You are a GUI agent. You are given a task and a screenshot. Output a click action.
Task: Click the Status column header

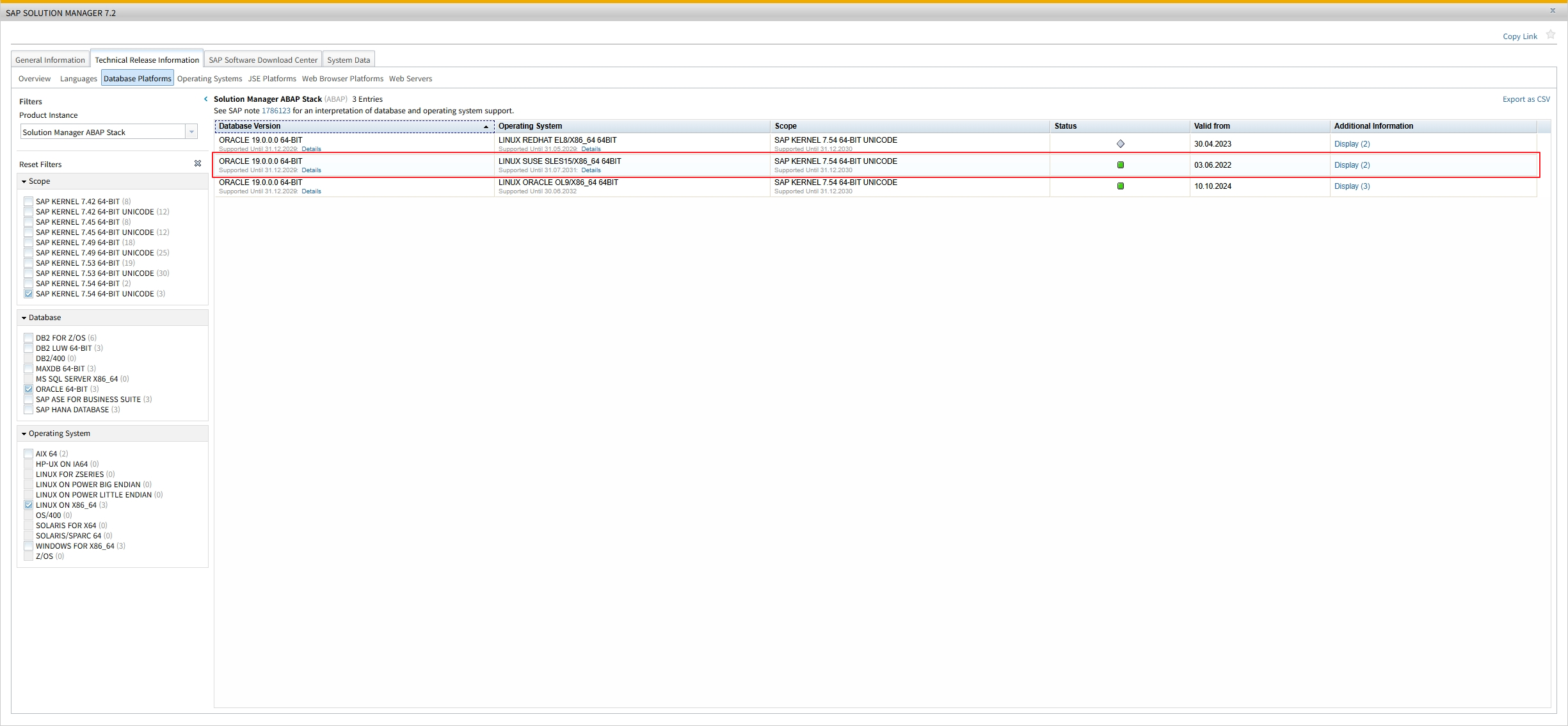pos(1120,126)
